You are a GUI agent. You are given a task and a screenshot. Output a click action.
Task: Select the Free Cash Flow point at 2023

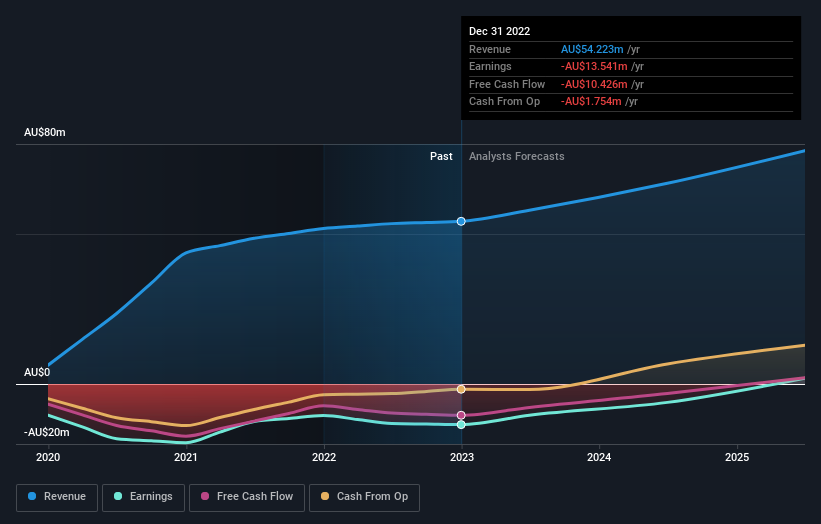click(x=461, y=415)
